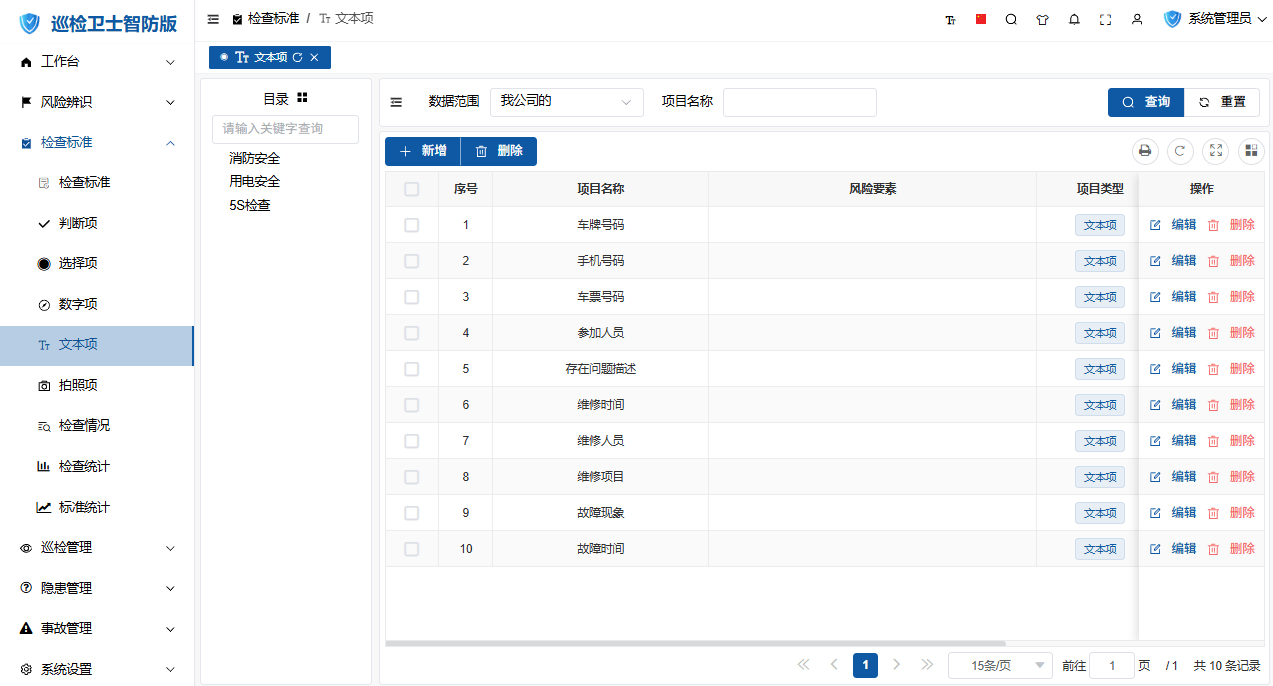Expand the 隐患管理 sidebar menu
Image resolution: width=1273 pixels, height=686 pixels.
97,588
